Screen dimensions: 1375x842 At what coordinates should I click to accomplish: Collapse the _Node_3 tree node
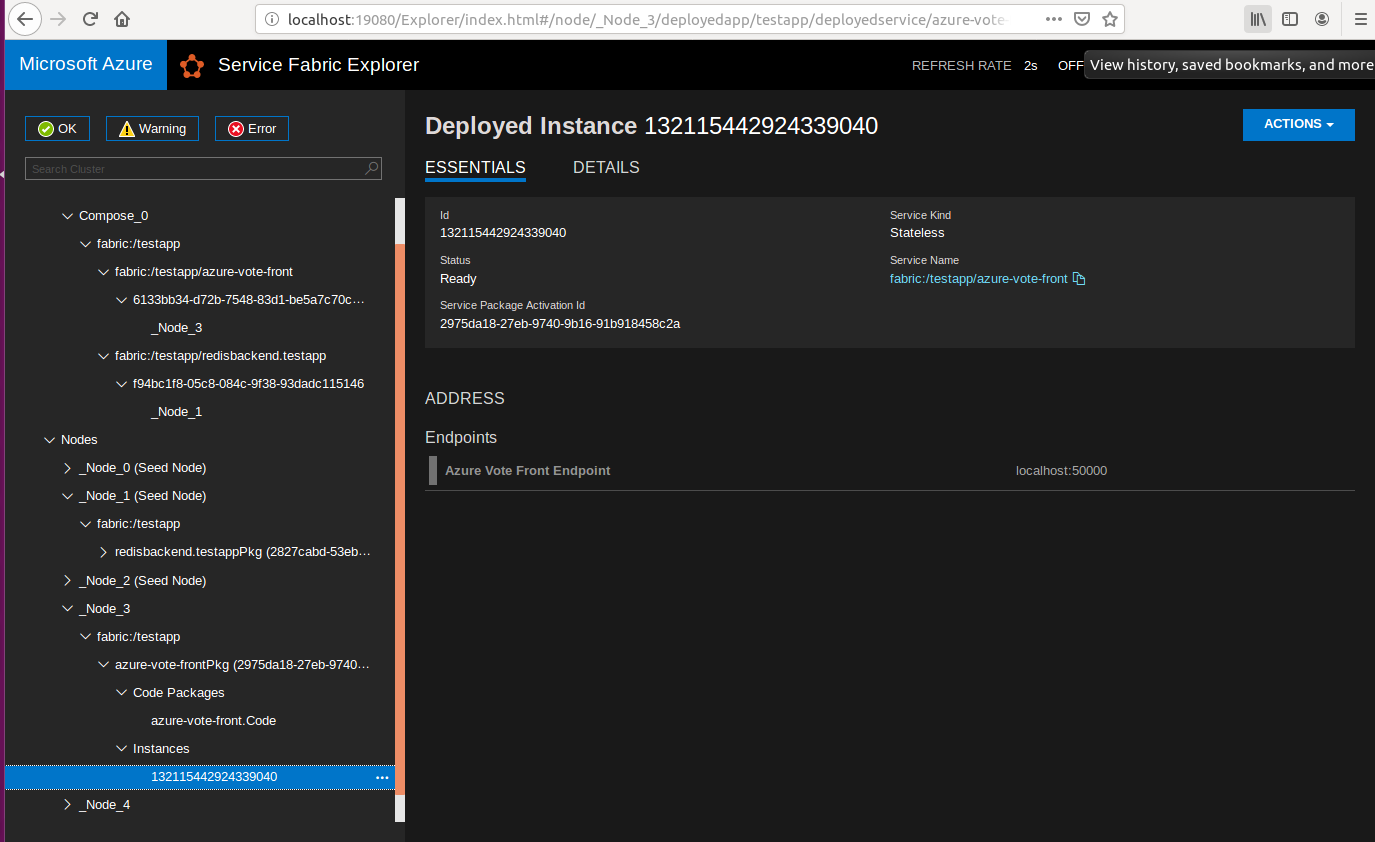click(66, 608)
